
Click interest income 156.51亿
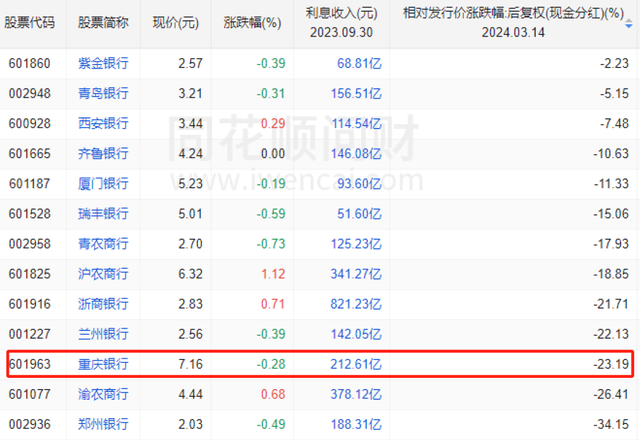(356, 93)
